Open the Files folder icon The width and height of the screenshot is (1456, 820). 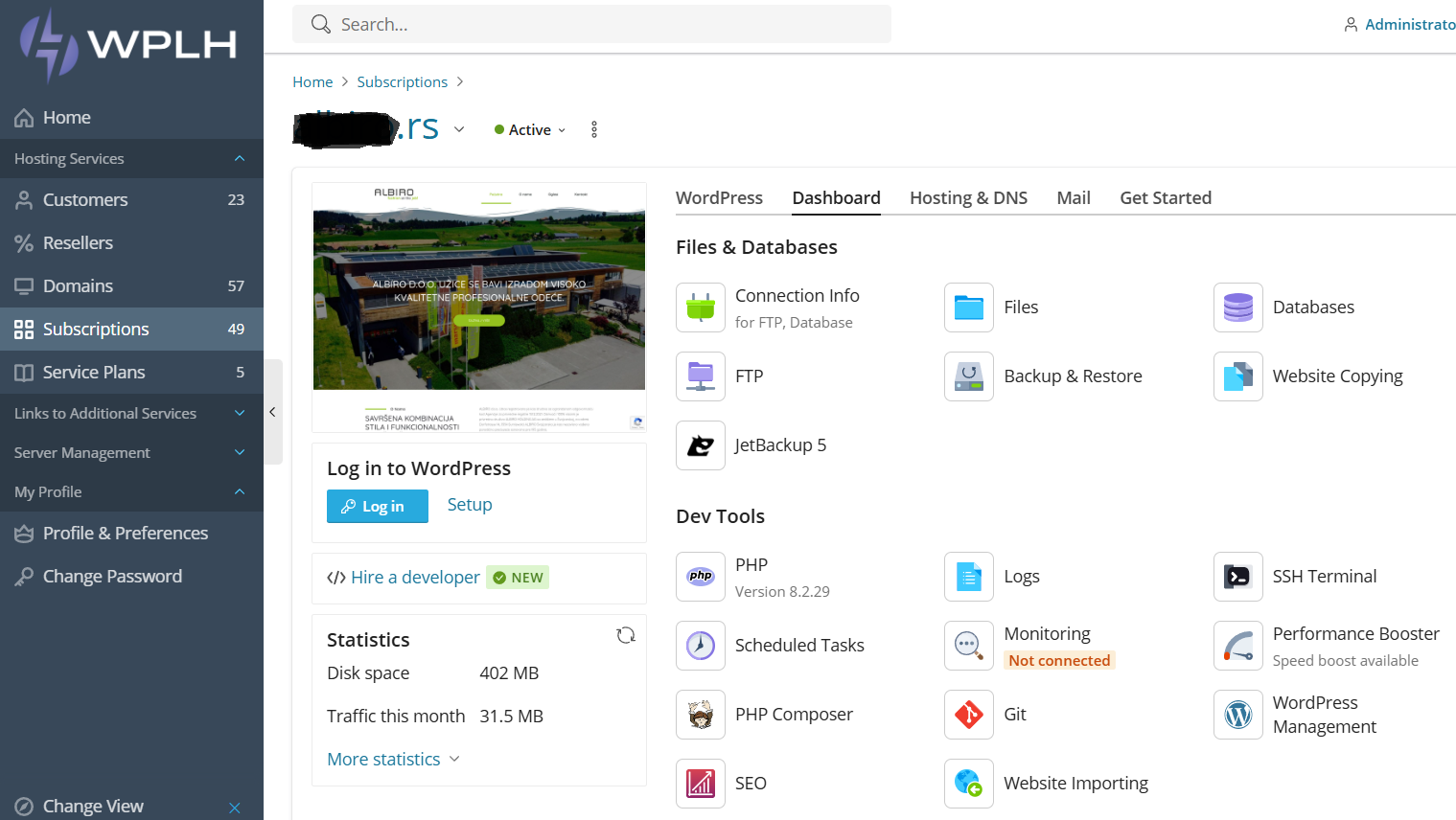tap(969, 307)
